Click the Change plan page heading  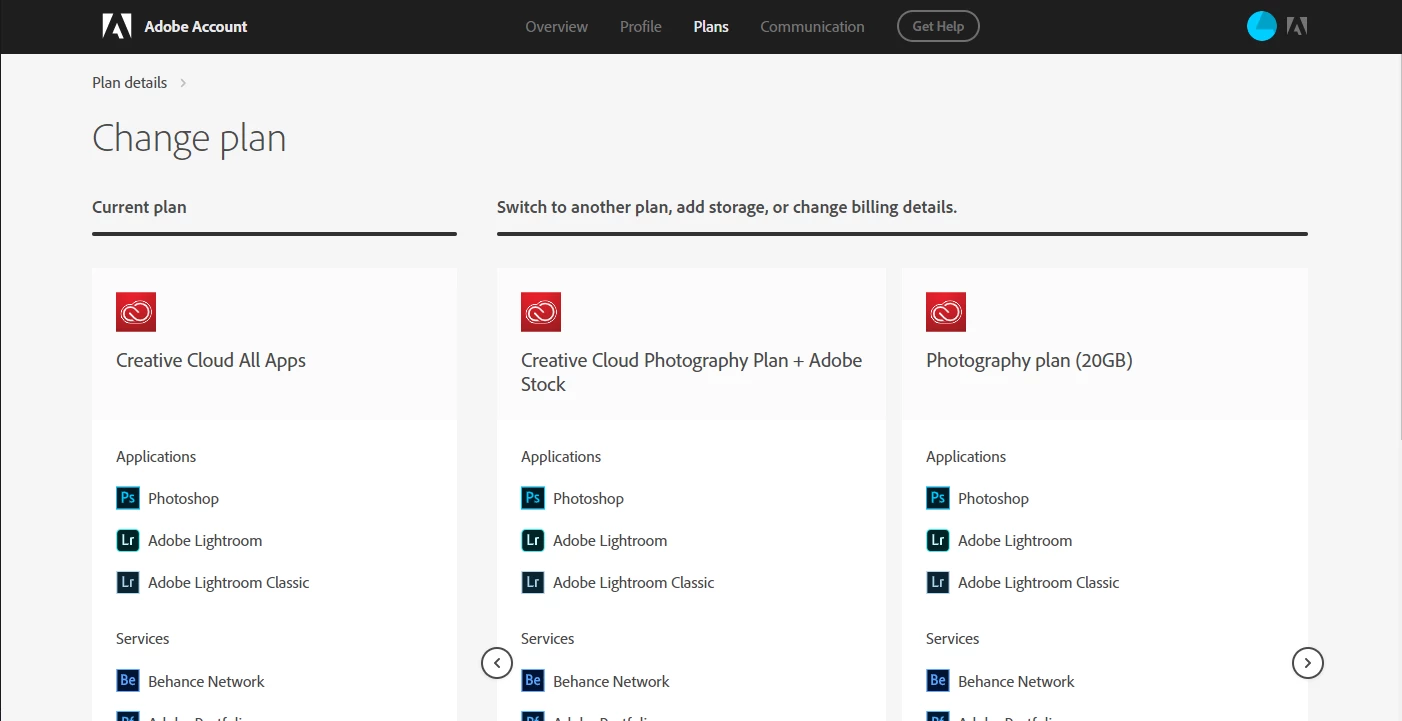point(189,138)
